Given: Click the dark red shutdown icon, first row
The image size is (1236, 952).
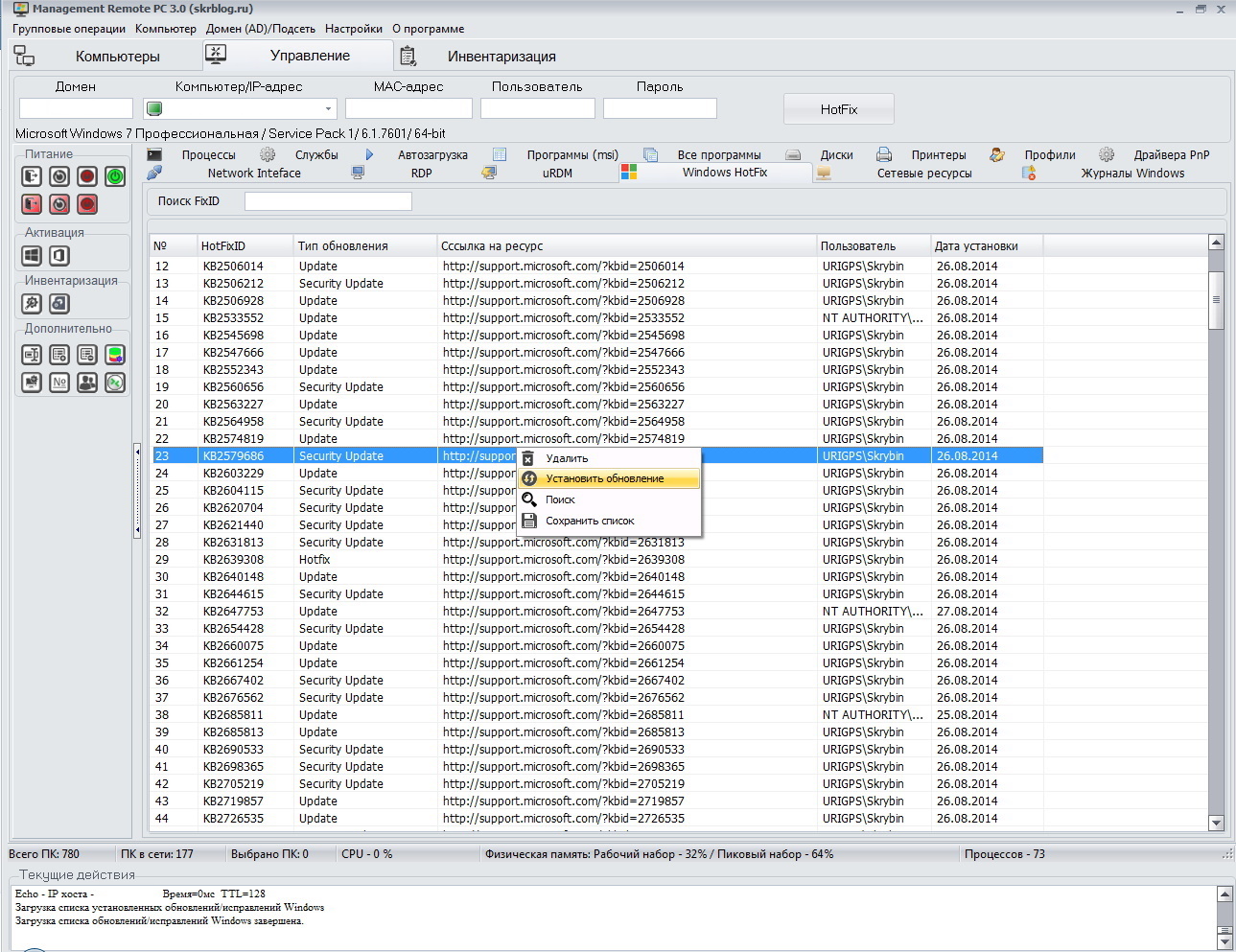Looking at the screenshot, I should tap(87, 176).
